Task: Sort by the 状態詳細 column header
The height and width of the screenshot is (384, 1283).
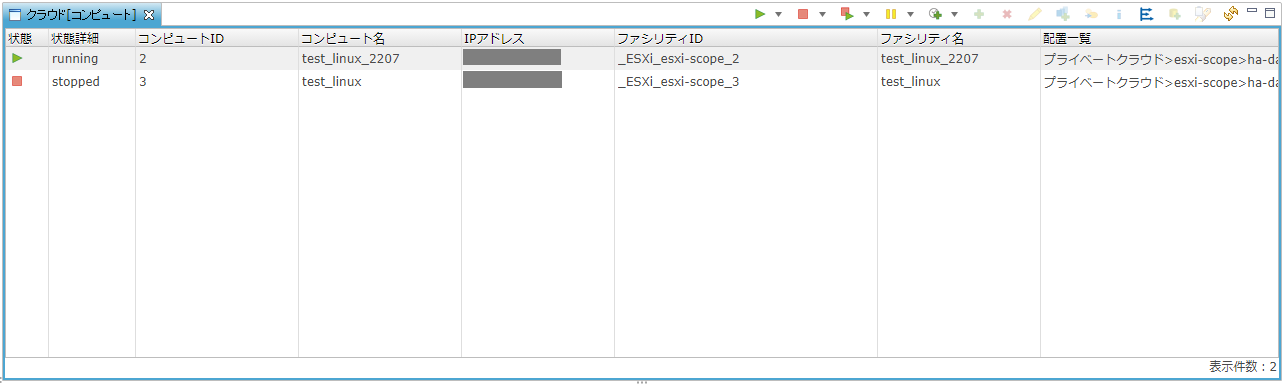Action: [92, 38]
